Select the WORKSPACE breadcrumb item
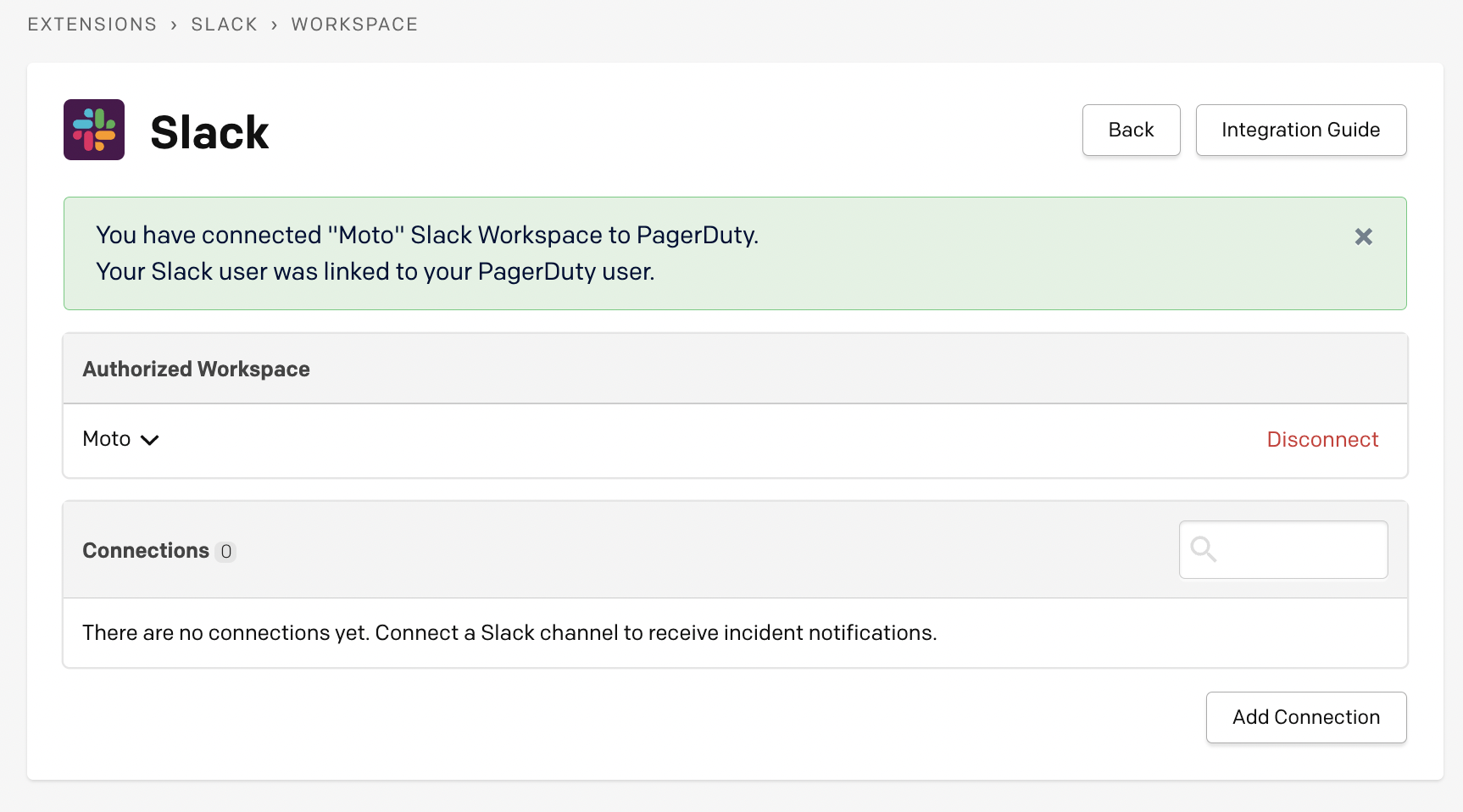This screenshot has height=812, width=1463. coord(354,24)
